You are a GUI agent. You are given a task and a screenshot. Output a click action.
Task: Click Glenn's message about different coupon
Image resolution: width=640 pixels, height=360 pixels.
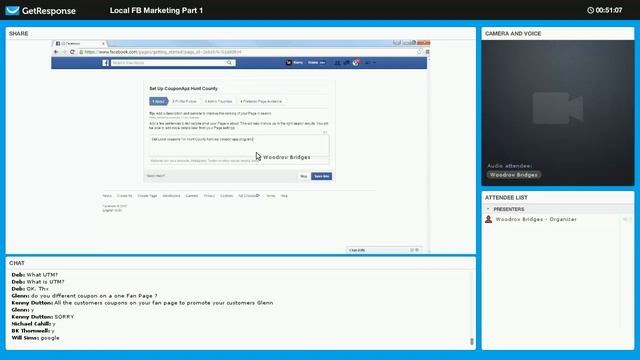tap(84, 296)
